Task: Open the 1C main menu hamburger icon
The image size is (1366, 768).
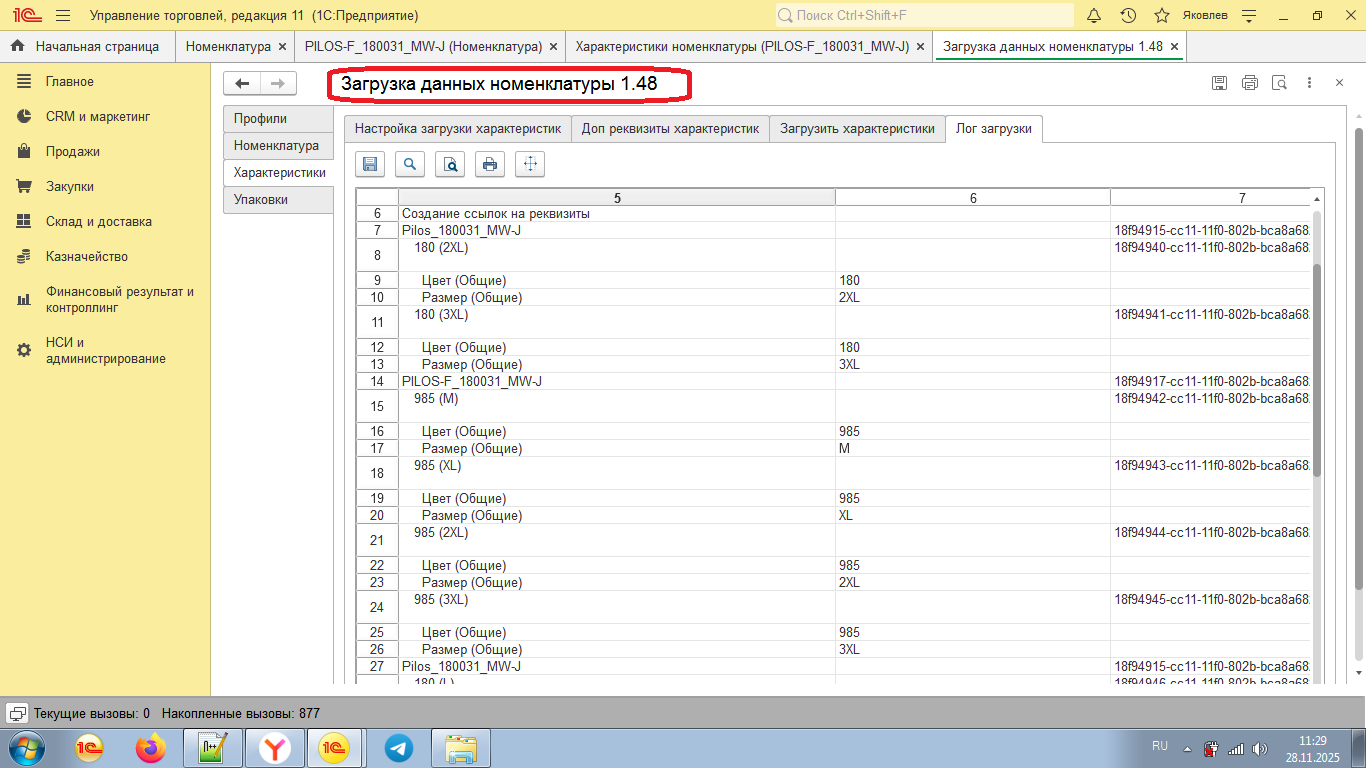Action: click(x=63, y=16)
